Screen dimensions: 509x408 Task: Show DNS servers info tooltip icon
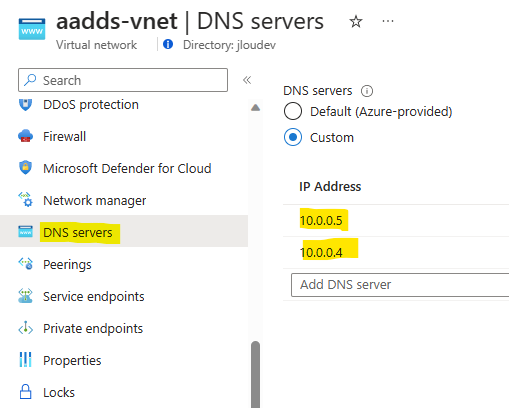click(367, 91)
